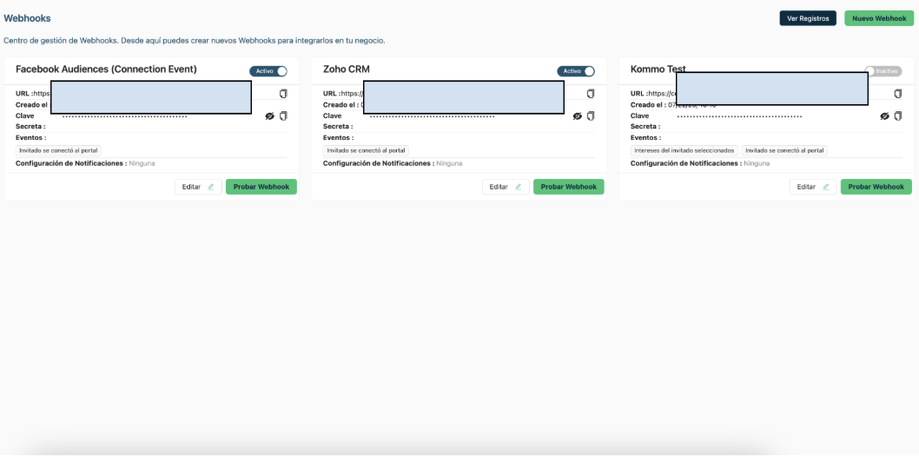The image size is (919, 457).
Task: Edit the Kommo Test webhook
Action: [x=813, y=187]
